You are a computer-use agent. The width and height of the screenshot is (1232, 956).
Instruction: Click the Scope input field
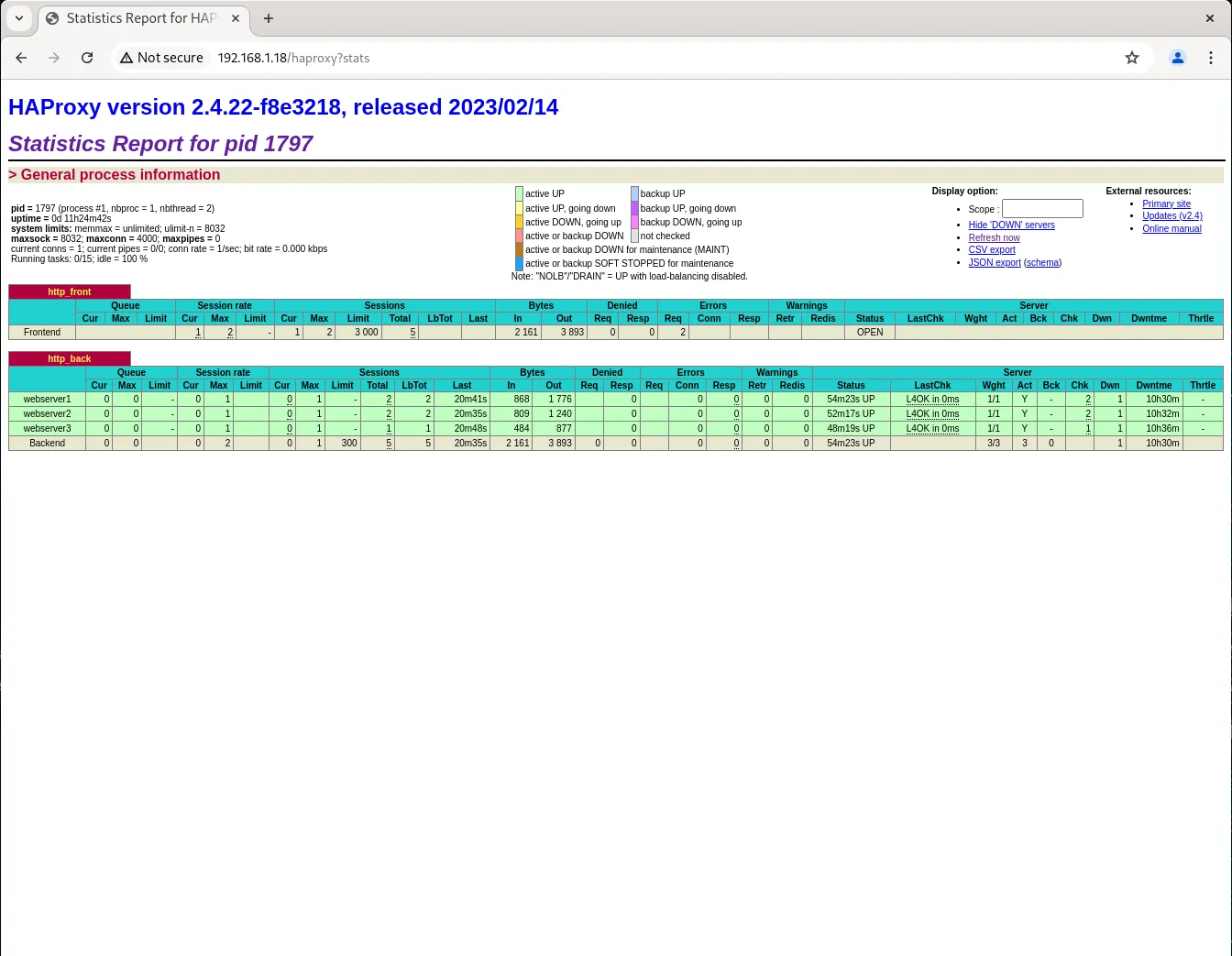tap(1042, 209)
